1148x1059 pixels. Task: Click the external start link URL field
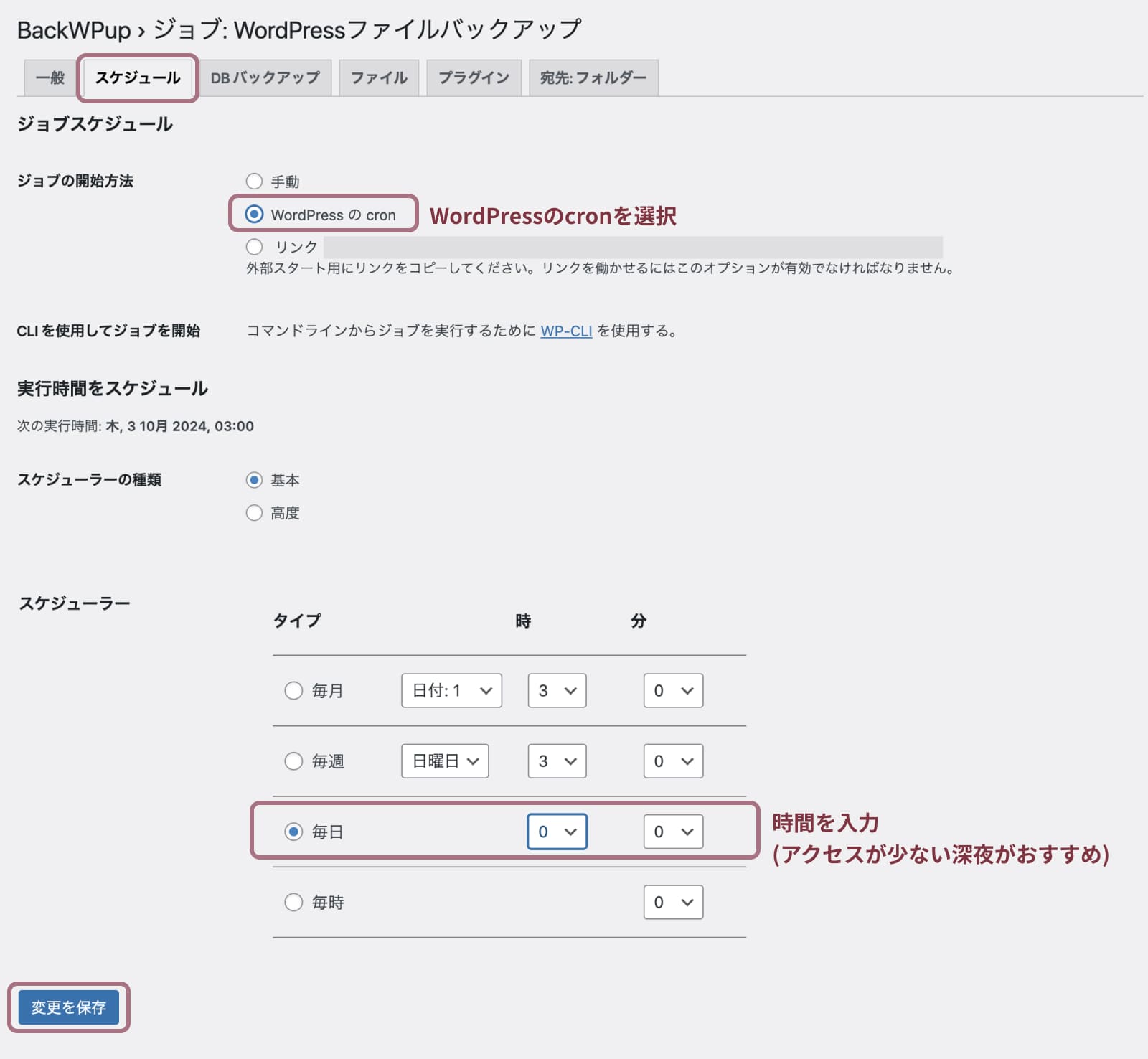(x=633, y=247)
